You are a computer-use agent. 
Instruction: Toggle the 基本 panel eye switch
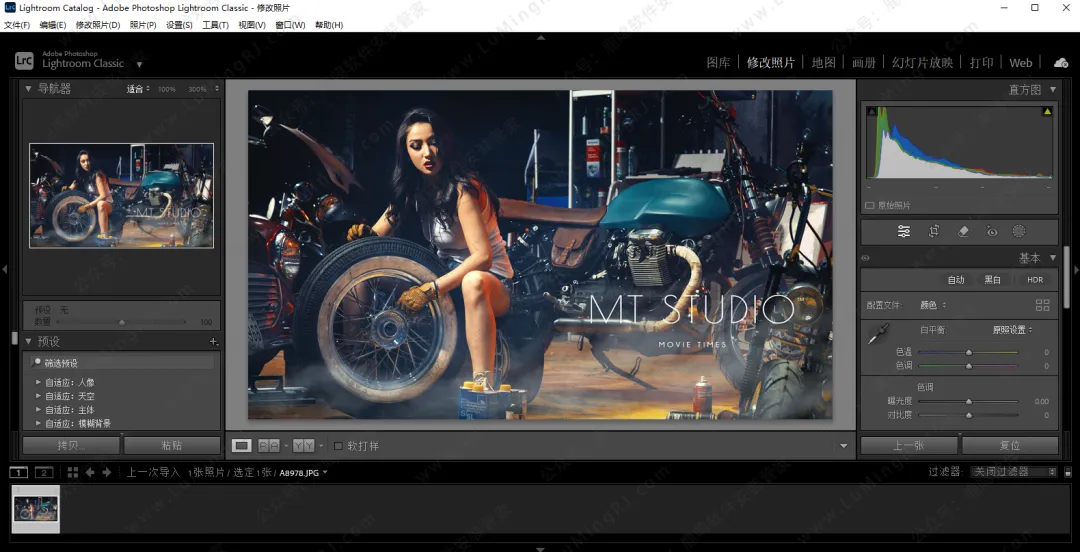[x=866, y=258]
